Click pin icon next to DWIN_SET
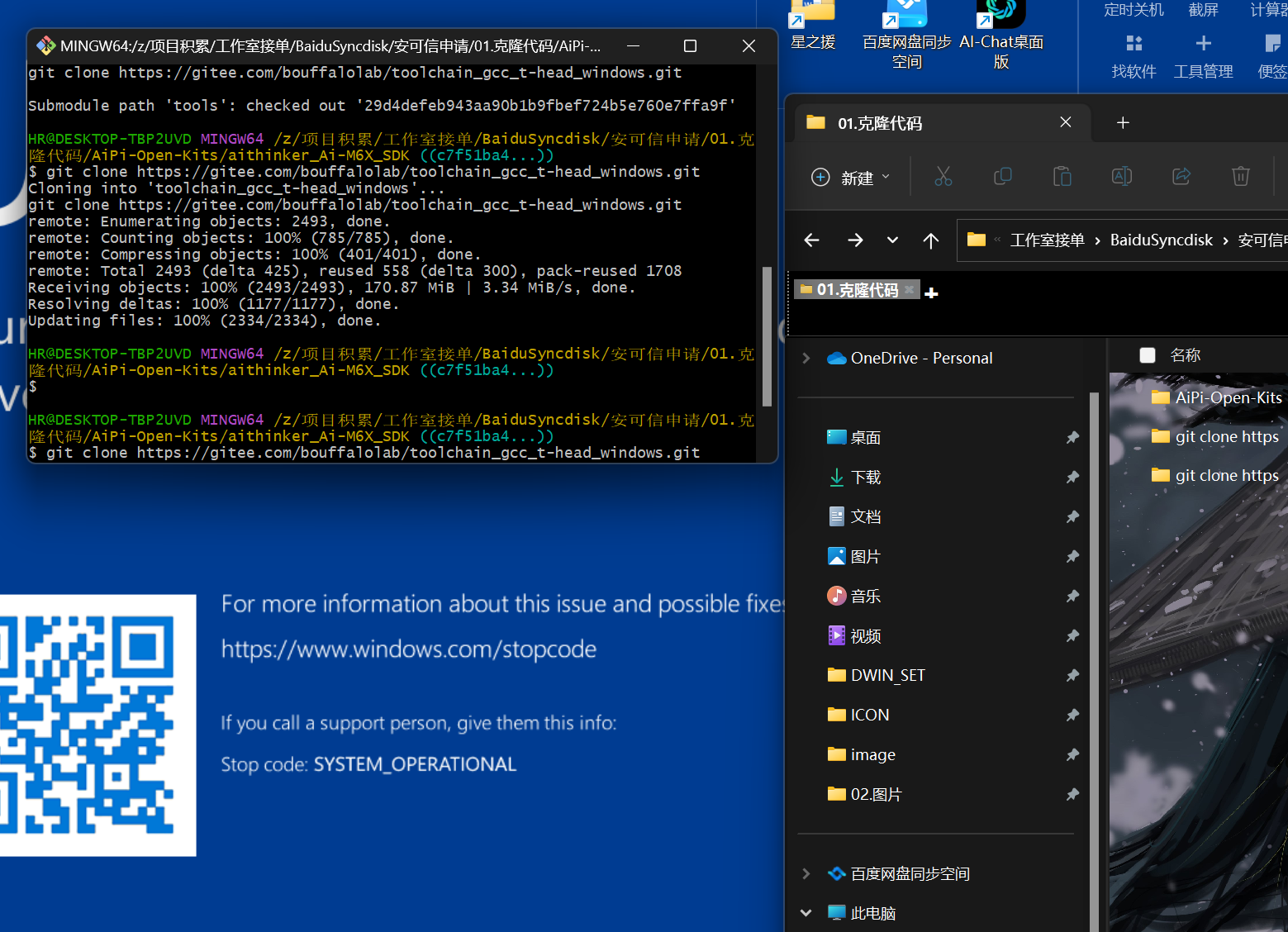1288x932 pixels. [x=1072, y=675]
